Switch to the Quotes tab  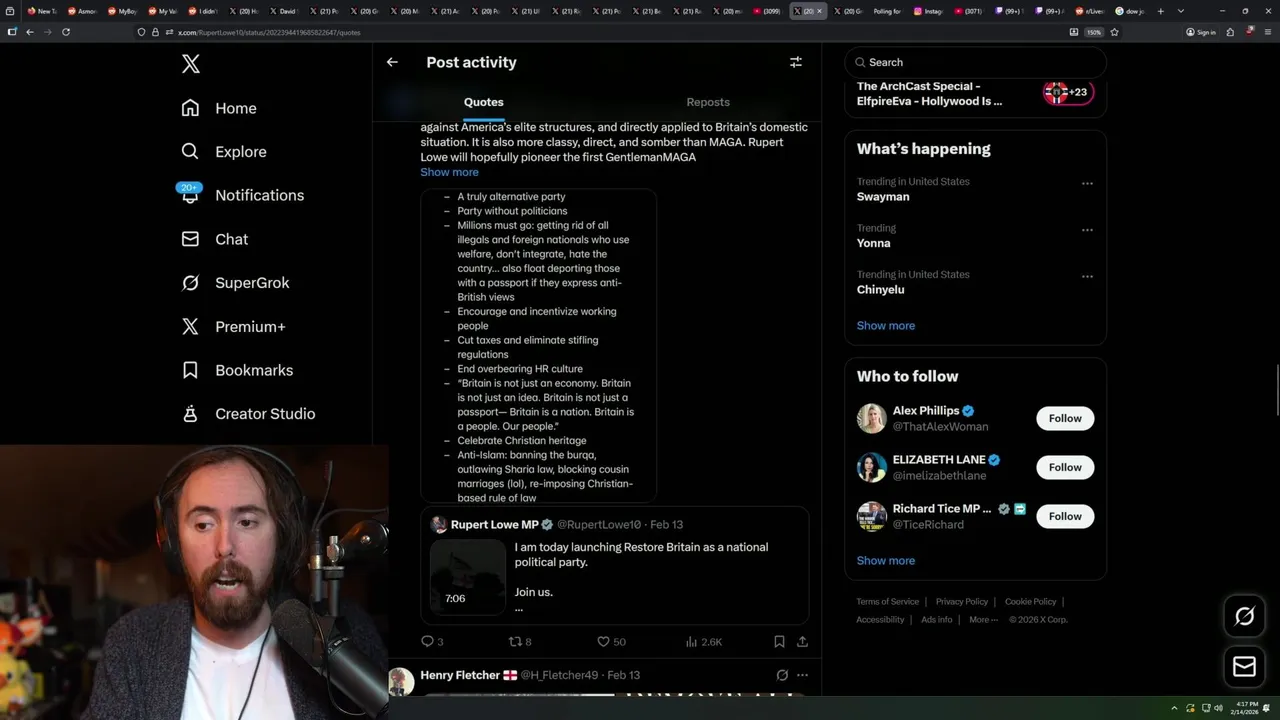click(484, 102)
